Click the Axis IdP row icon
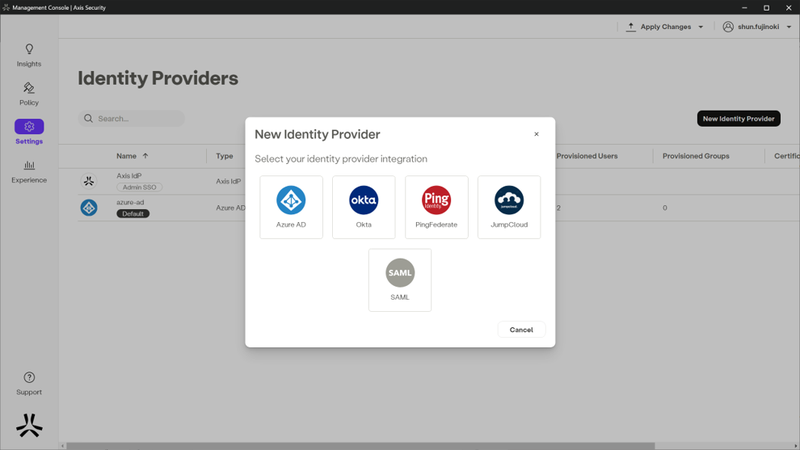 89,181
